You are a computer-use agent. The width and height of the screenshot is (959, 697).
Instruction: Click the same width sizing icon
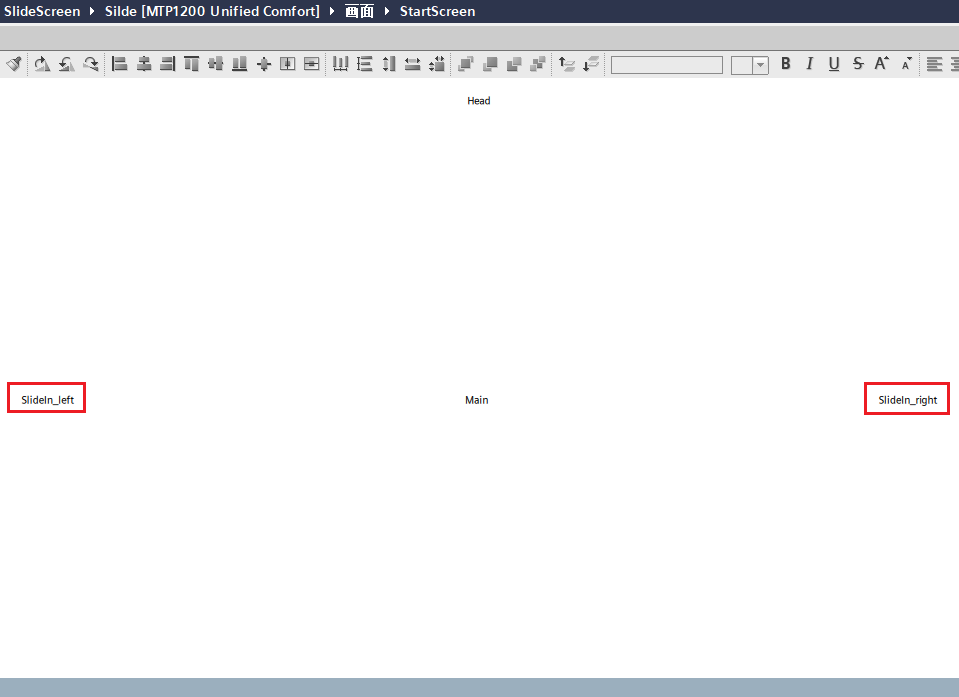413,64
